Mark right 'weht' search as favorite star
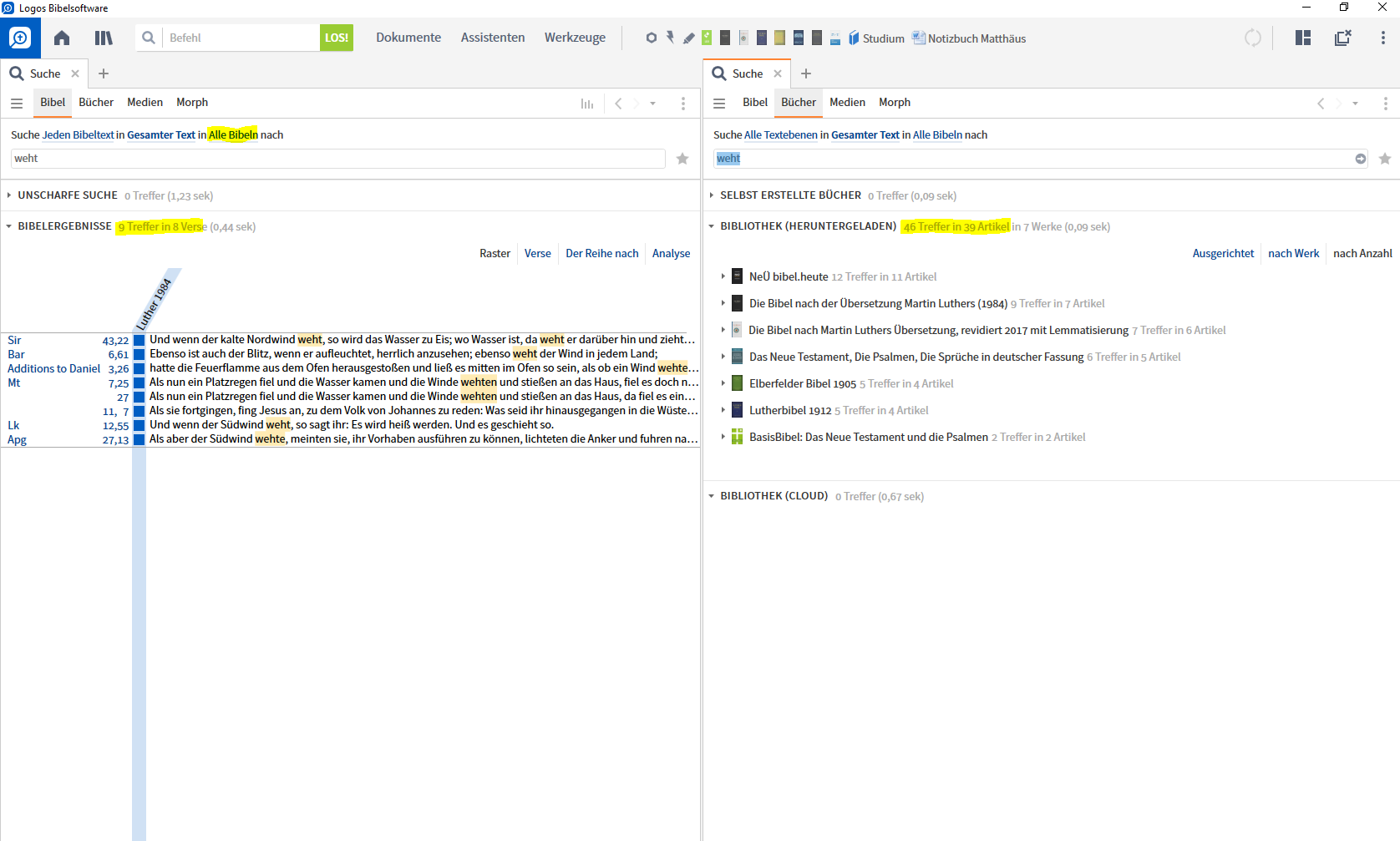1400x841 pixels. (1385, 159)
